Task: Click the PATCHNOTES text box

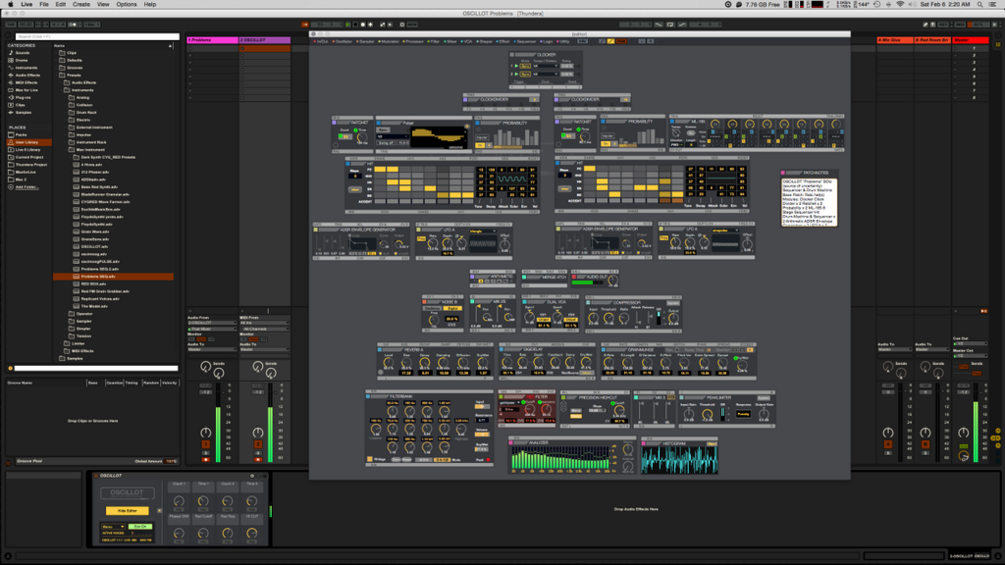Action: pyautogui.click(x=809, y=202)
